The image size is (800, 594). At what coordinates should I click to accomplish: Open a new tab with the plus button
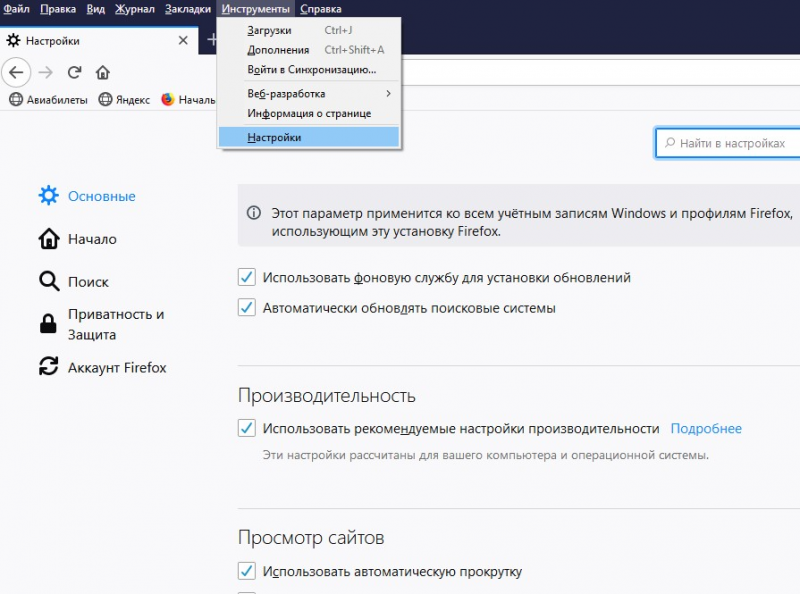pyautogui.click(x=213, y=41)
